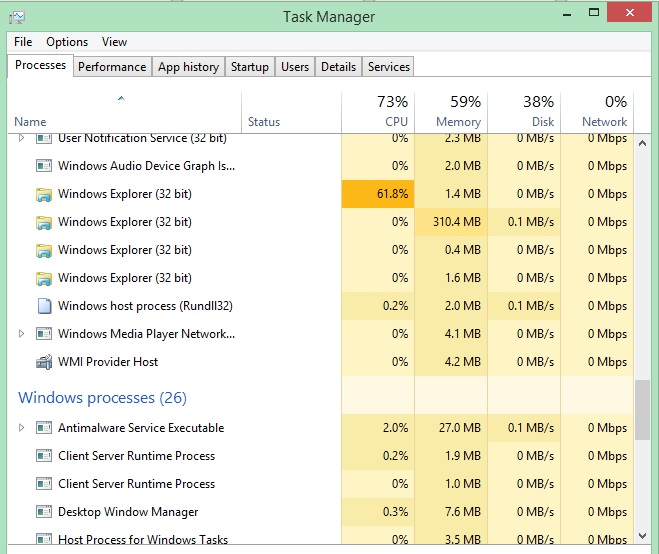This screenshot has height=554, width=659.
Task: Close the Task Manager window
Action: (x=629, y=13)
